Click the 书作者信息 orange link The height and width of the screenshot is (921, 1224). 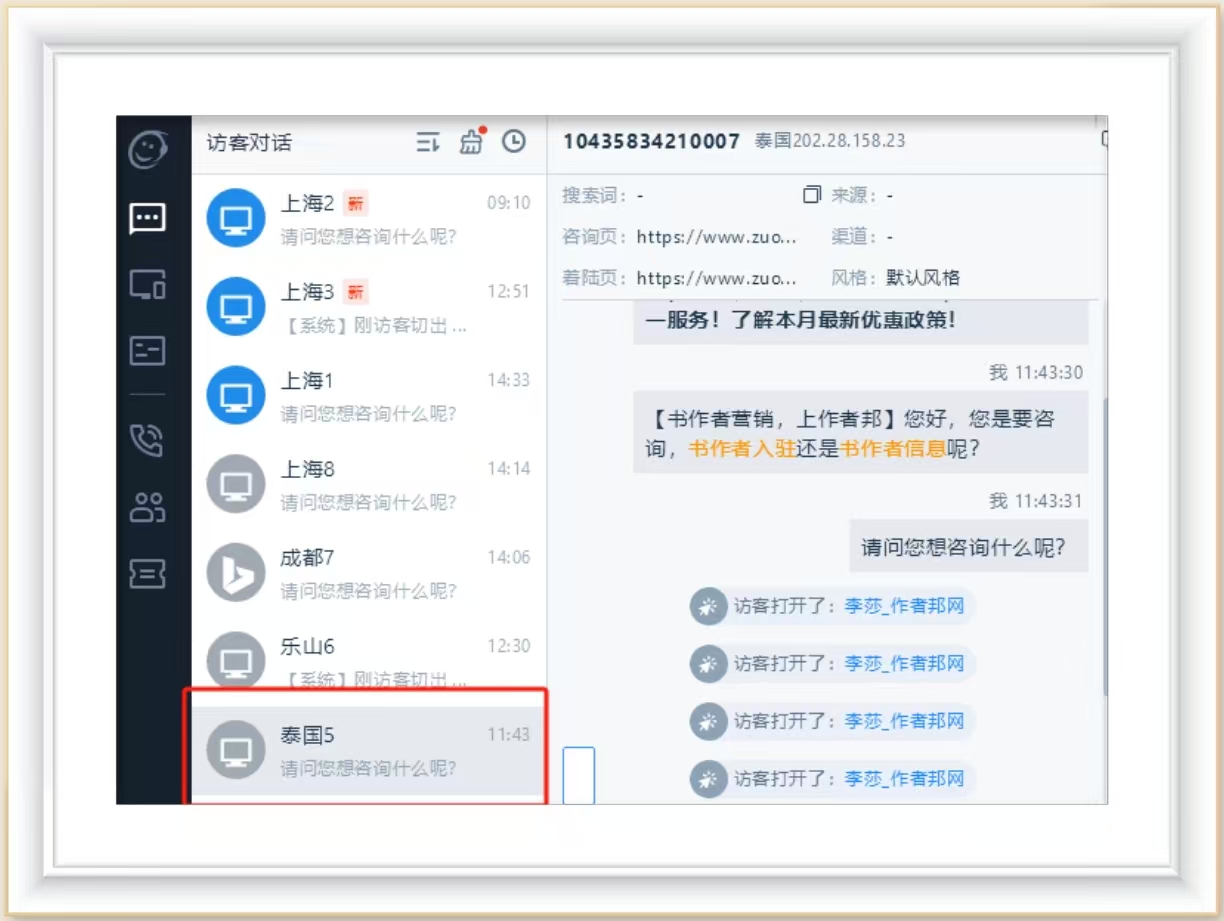(892, 449)
